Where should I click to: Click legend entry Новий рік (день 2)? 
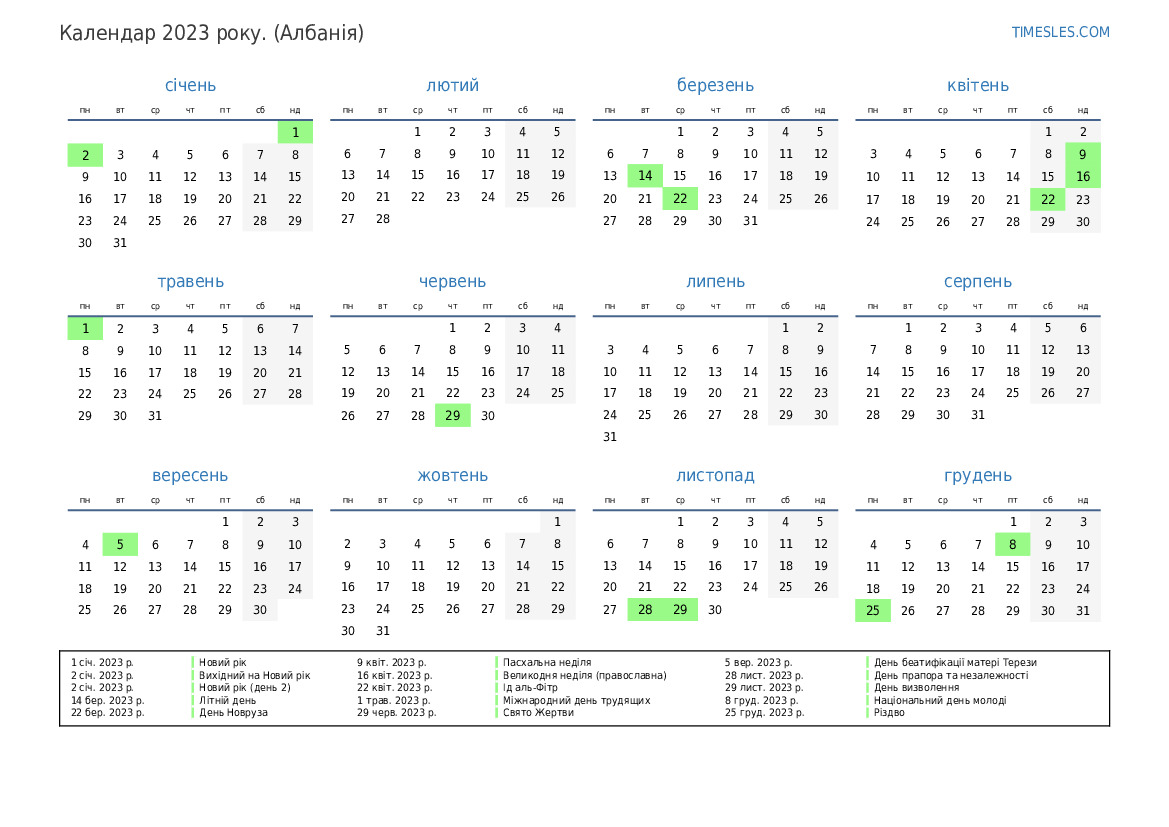coord(245,688)
